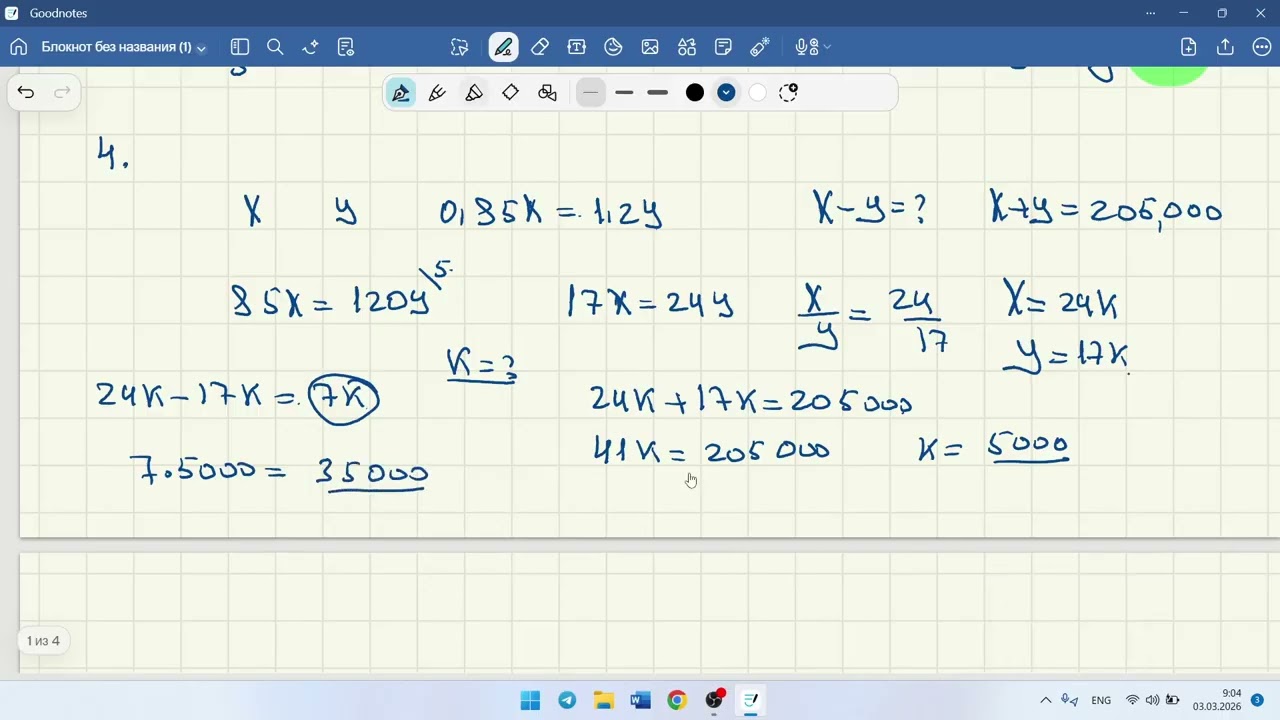Expand the microphone options chevron
Viewport: 1280px width, 720px height.
[827, 47]
